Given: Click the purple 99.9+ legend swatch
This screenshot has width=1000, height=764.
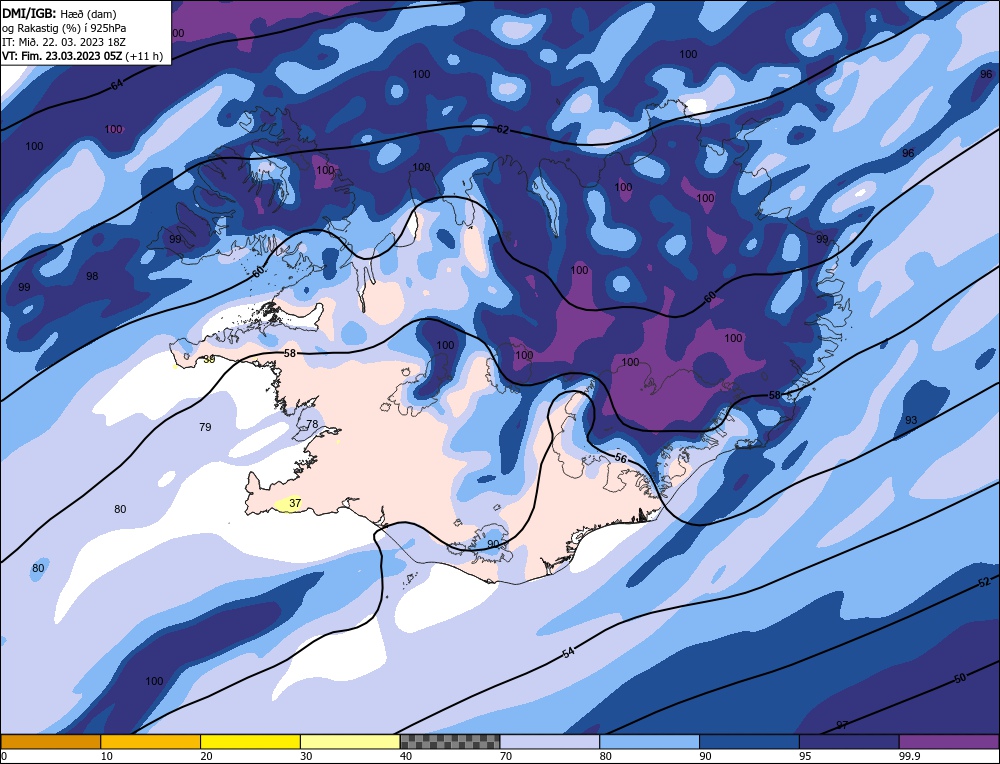Looking at the screenshot, I should click(x=949, y=741).
